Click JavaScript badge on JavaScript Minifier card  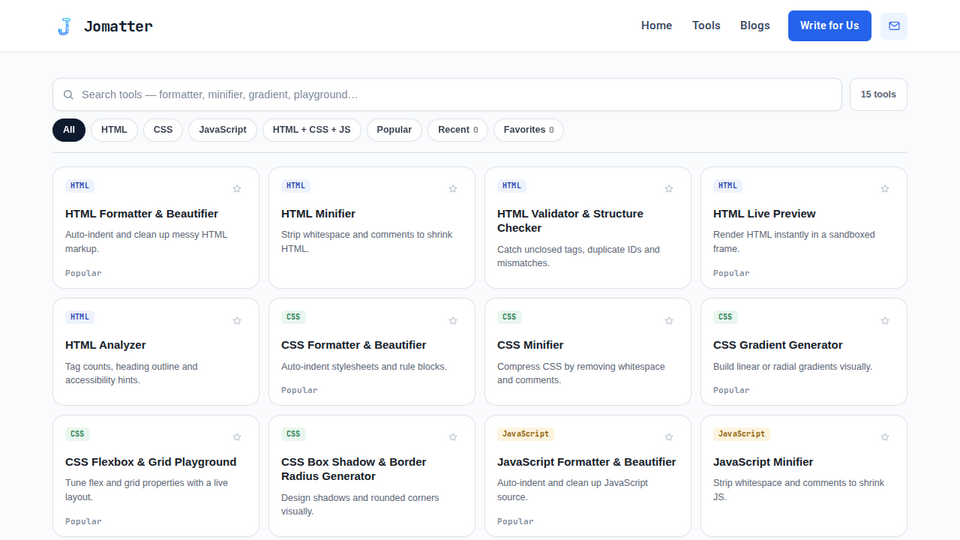[x=741, y=434]
